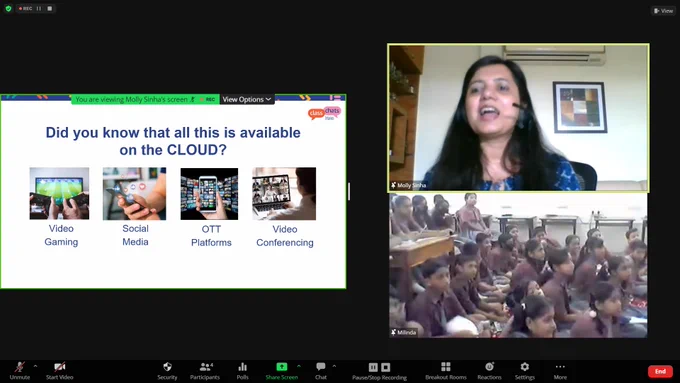Click the 'Video Gaming' caption text

coord(61,235)
